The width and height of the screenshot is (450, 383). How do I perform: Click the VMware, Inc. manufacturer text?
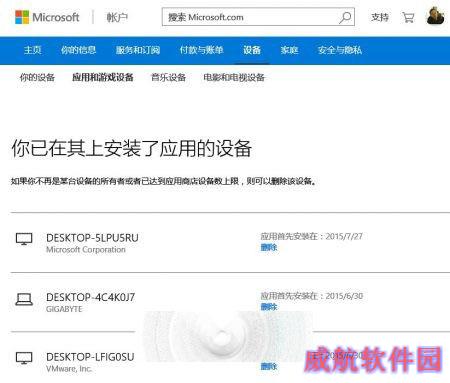69,369
